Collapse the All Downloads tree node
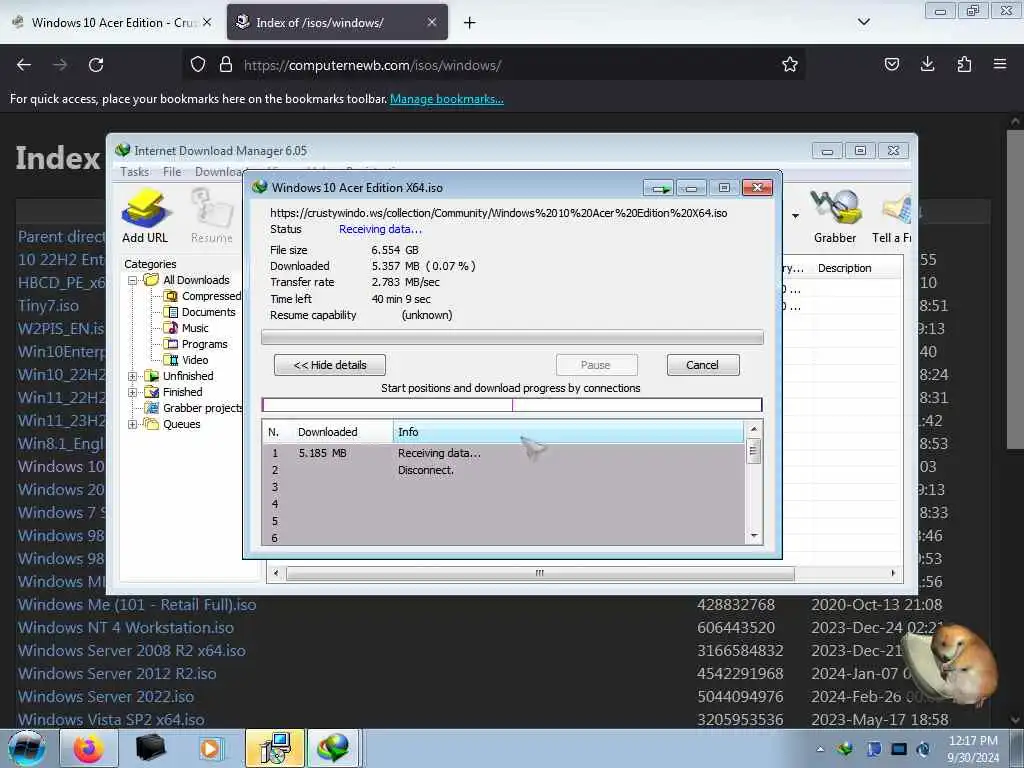 tap(133, 280)
